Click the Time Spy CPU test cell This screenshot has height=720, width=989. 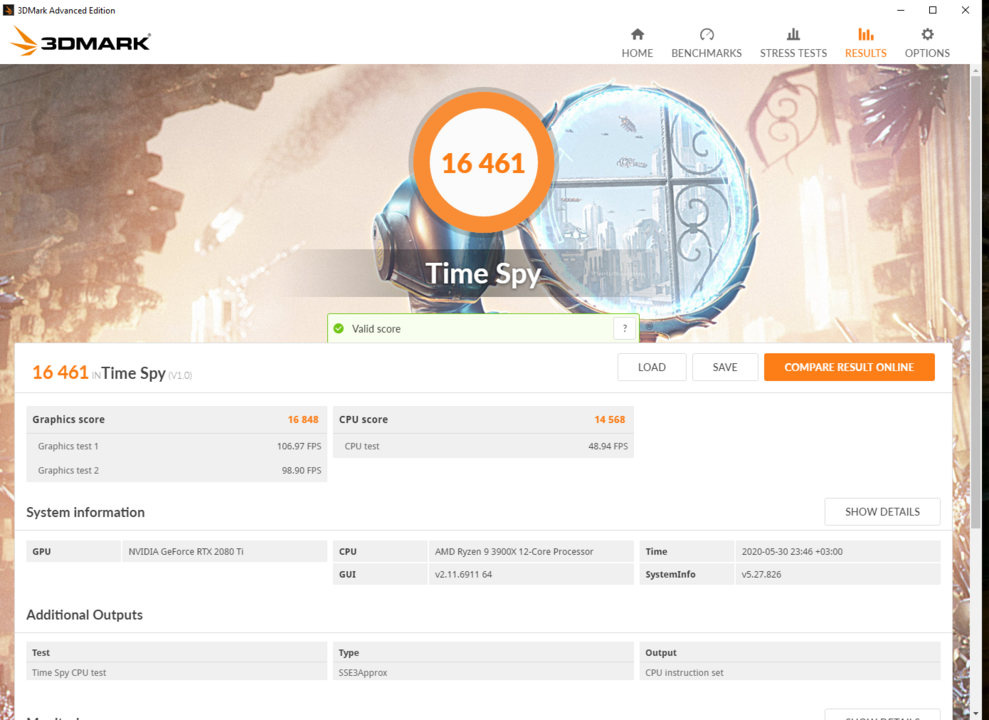pos(177,672)
